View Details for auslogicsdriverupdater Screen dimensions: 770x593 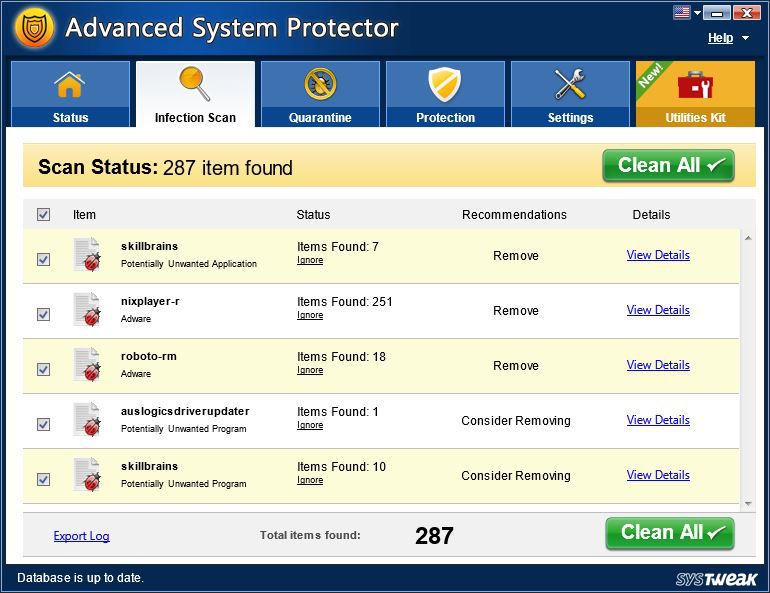[x=658, y=420]
